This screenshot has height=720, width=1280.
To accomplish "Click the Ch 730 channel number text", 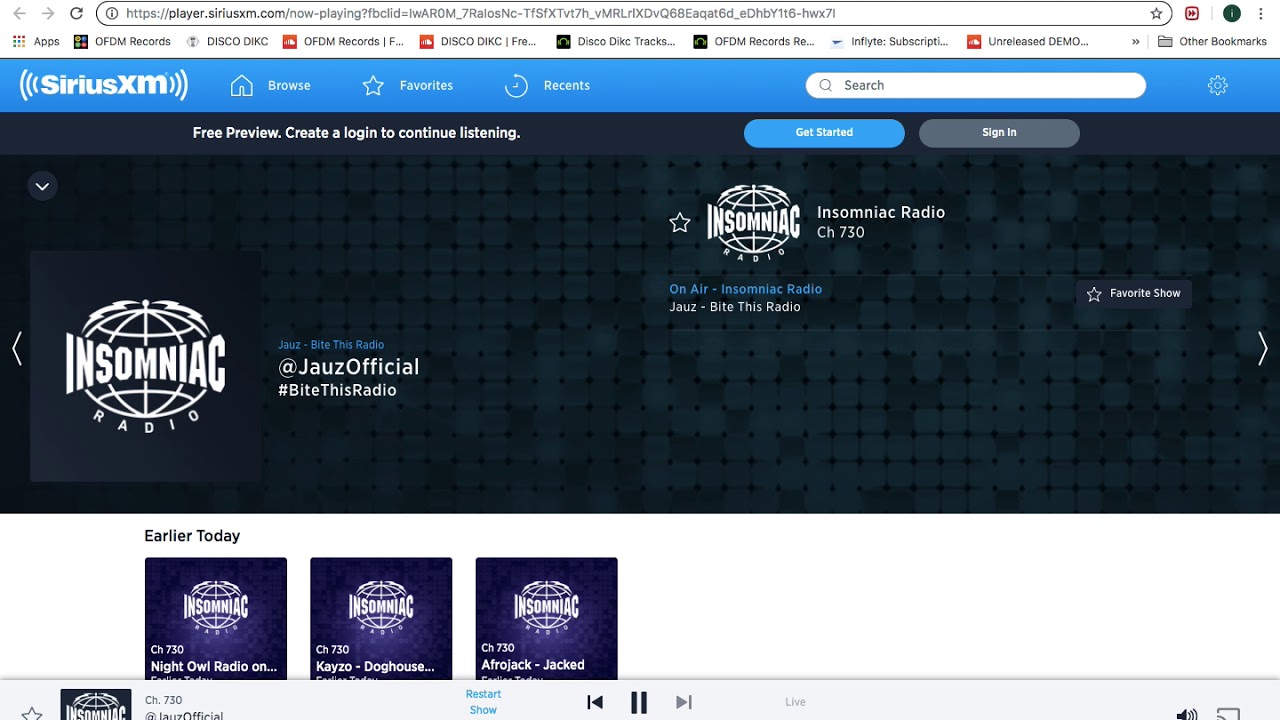I will (x=841, y=232).
